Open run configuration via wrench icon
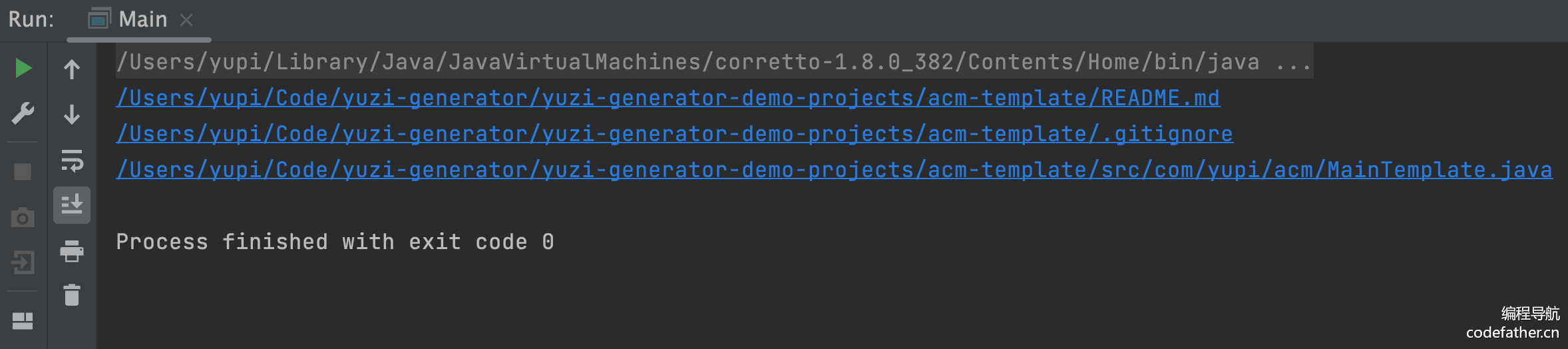The height and width of the screenshot is (349, 1568). point(23,113)
